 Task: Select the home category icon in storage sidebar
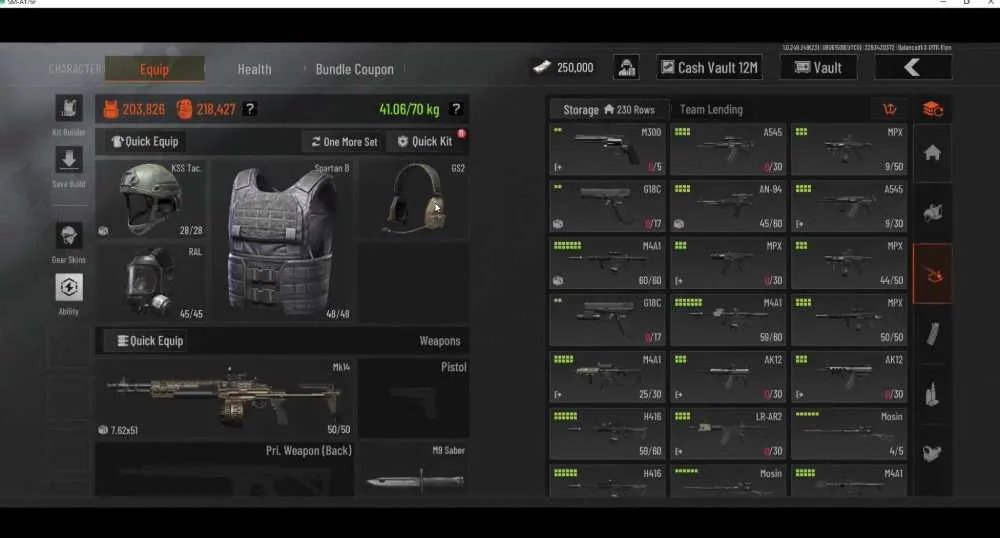(932, 152)
